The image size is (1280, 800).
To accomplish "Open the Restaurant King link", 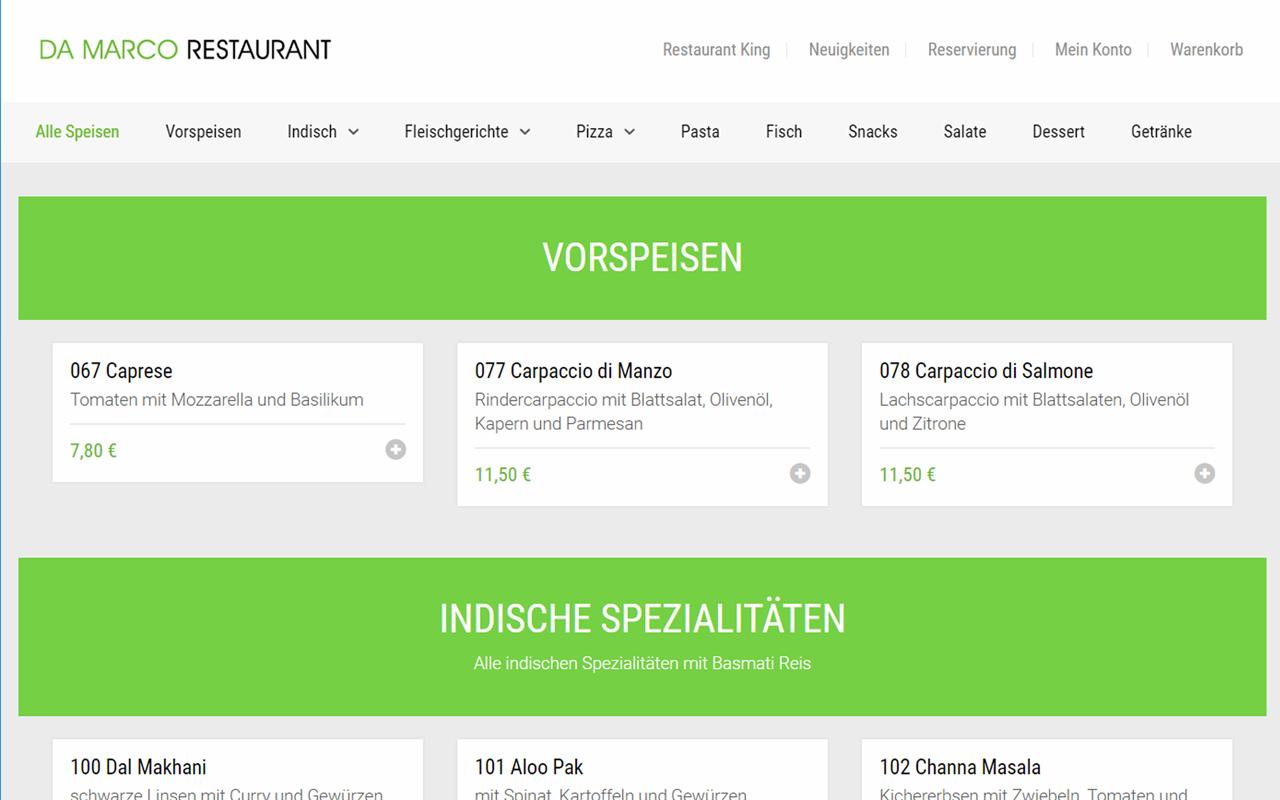I will (716, 49).
